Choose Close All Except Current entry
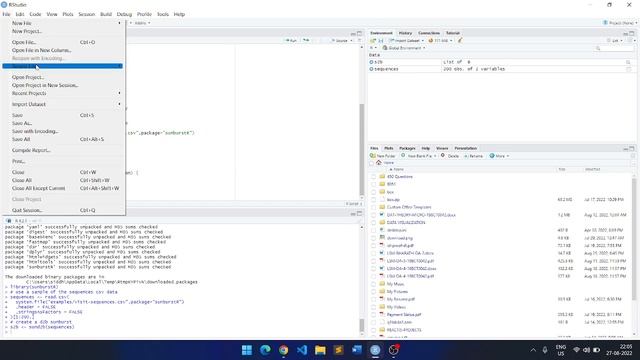This screenshot has height=360, width=640. pyautogui.click(x=39, y=188)
